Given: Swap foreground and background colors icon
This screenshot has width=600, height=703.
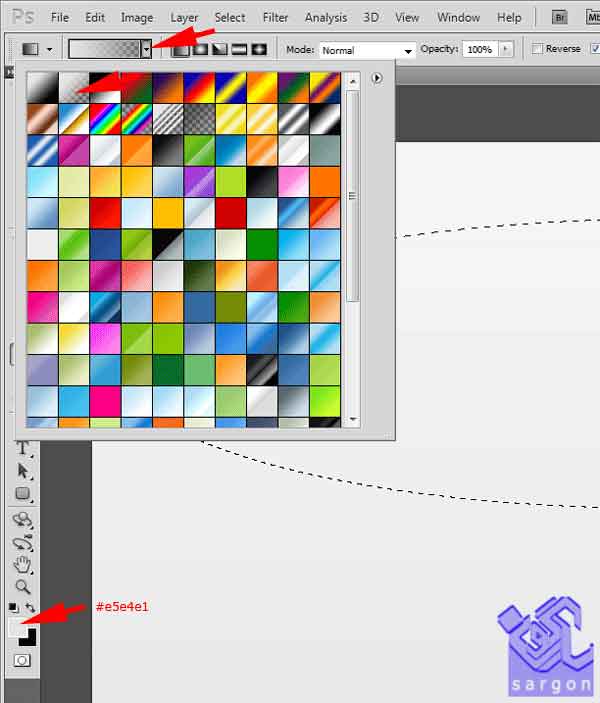Looking at the screenshot, I should [31, 607].
